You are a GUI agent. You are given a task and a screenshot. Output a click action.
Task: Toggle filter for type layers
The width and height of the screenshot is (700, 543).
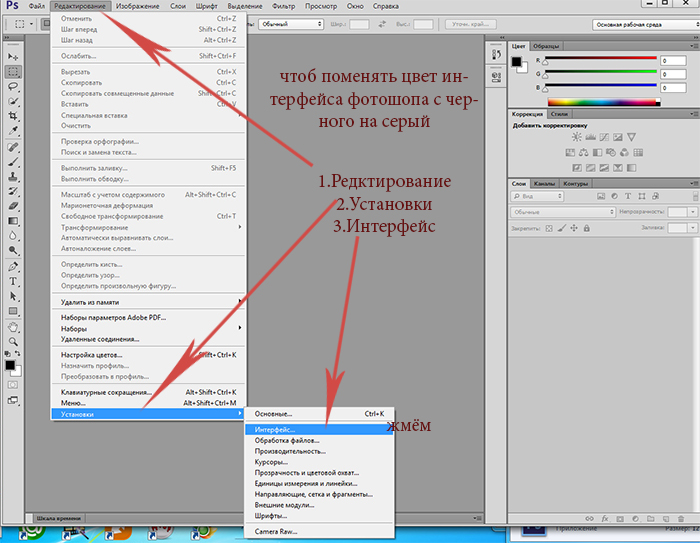[628, 196]
